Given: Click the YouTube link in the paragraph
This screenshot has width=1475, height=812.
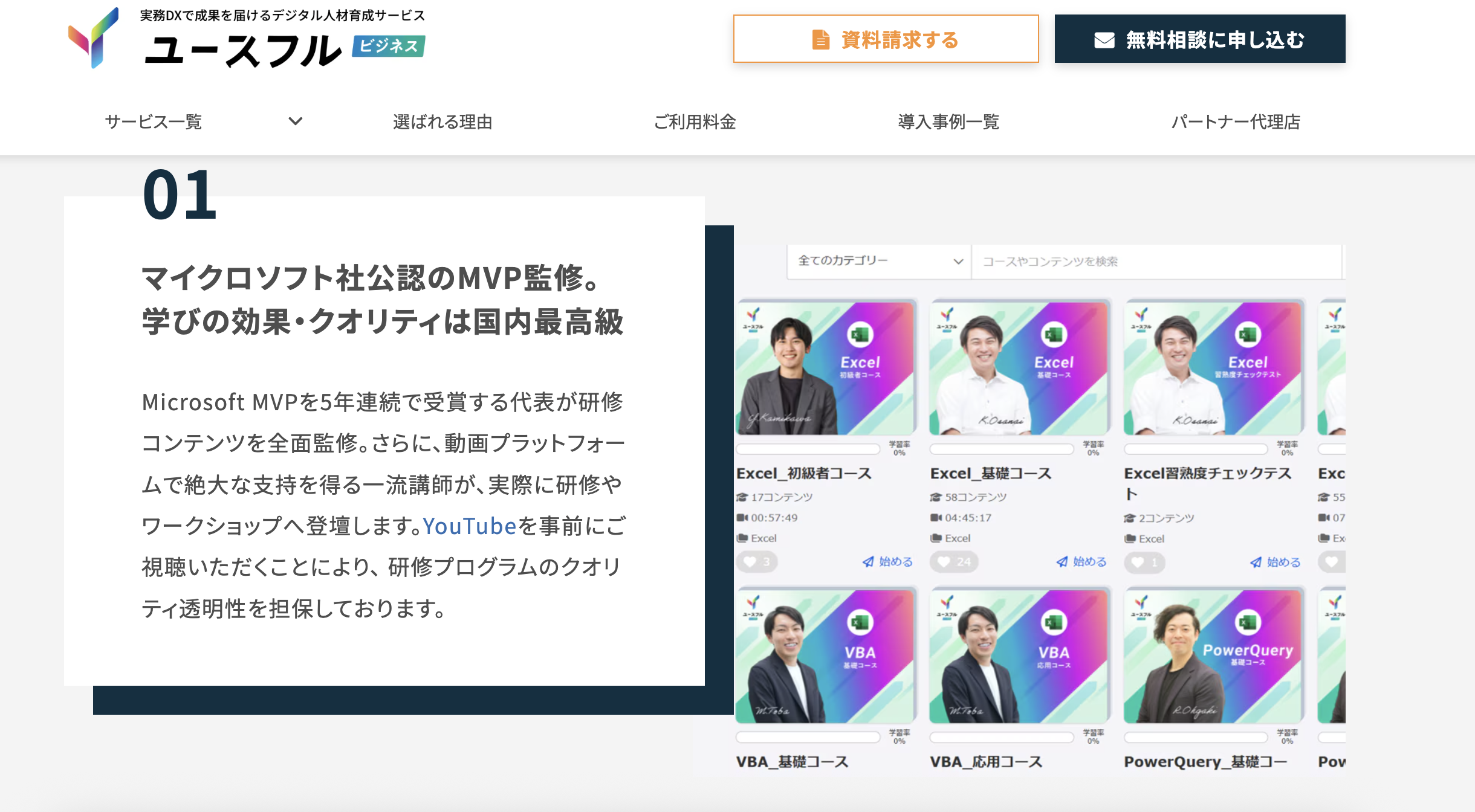Looking at the screenshot, I should coord(469,526).
